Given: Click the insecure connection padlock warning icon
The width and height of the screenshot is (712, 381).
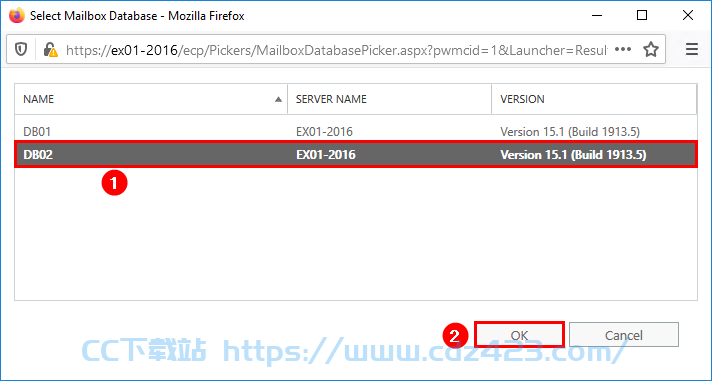Looking at the screenshot, I should click(50, 49).
